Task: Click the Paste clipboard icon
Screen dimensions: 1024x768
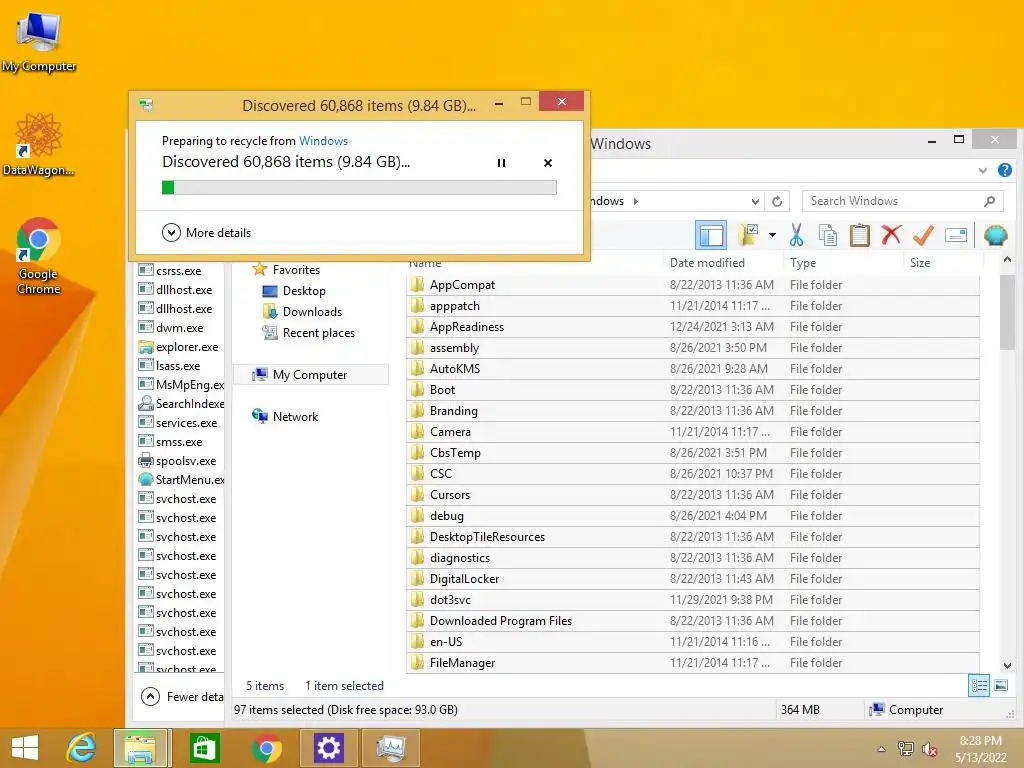Action: point(859,235)
